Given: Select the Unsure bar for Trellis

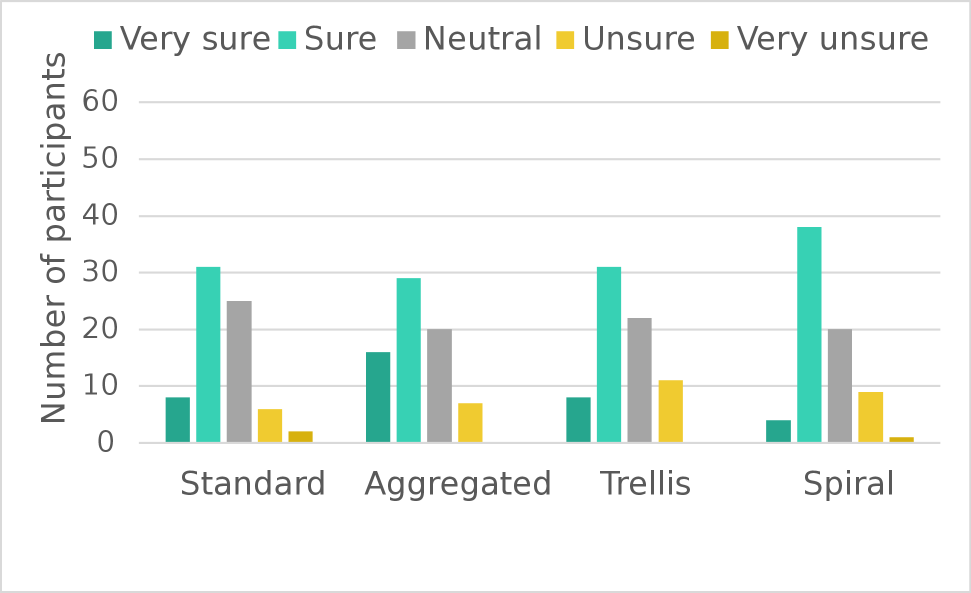Looking at the screenshot, I should [670, 411].
